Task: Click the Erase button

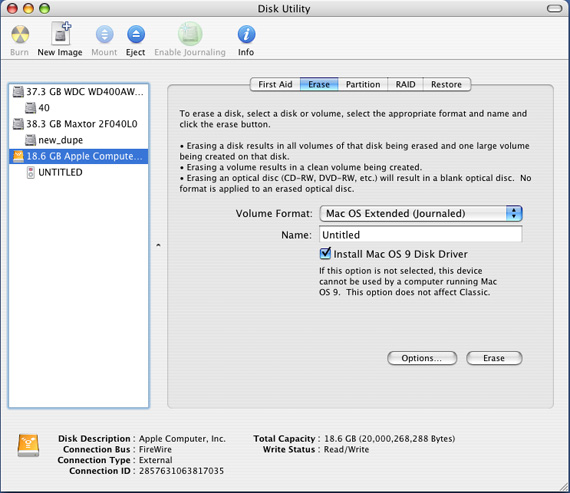Action: click(494, 358)
